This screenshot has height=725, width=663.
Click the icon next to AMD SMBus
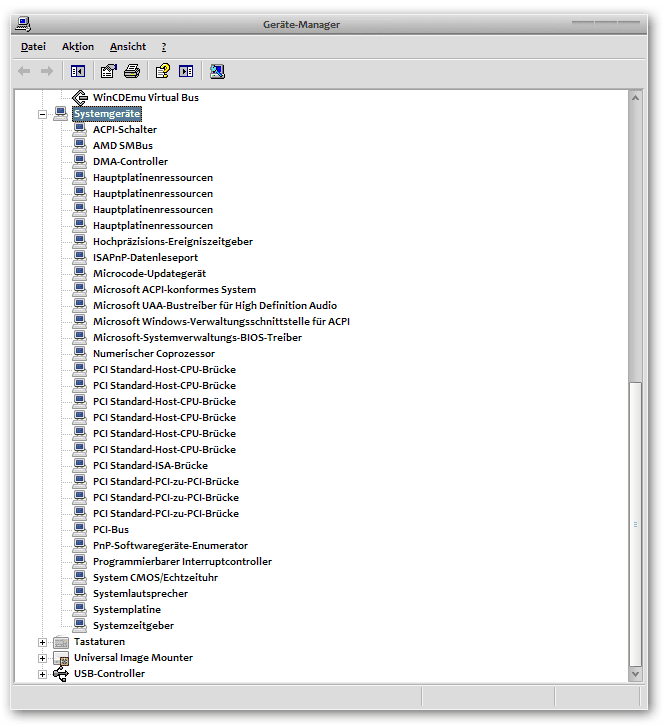(80, 145)
